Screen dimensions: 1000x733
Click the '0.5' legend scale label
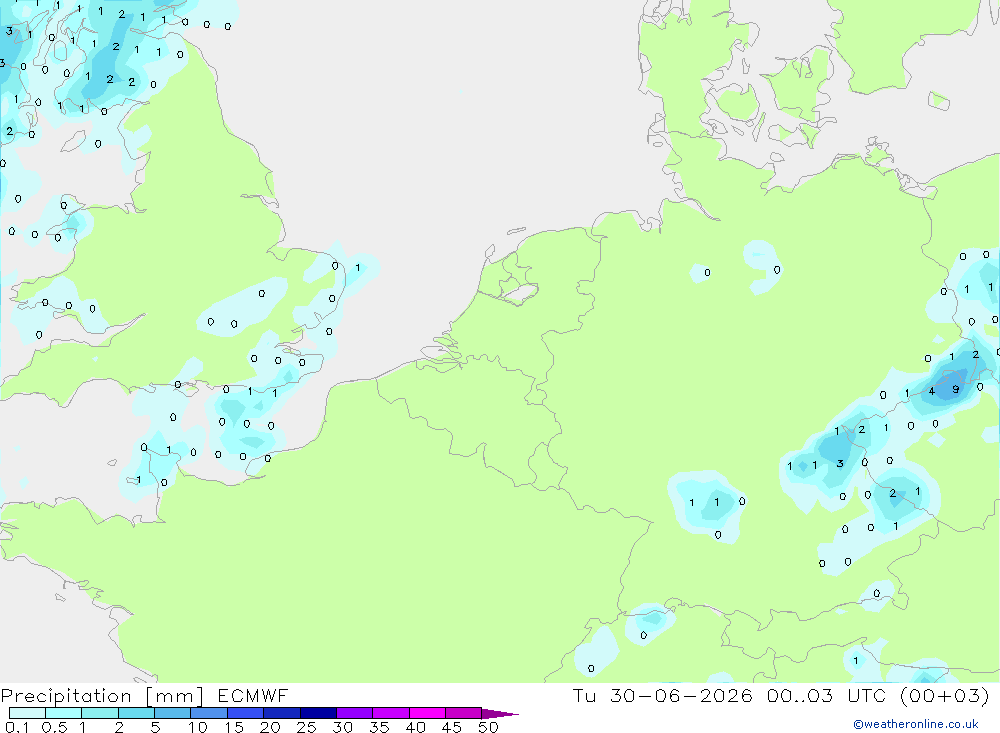(54, 727)
